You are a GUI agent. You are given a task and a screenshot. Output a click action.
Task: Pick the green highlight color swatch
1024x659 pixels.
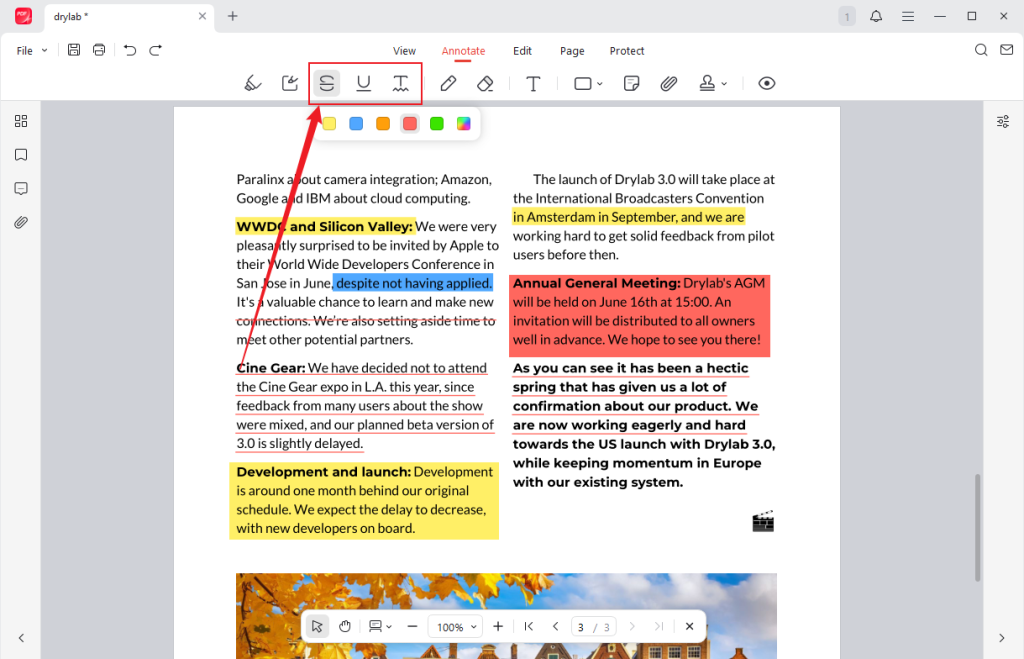pyautogui.click(x=436, y=123)
